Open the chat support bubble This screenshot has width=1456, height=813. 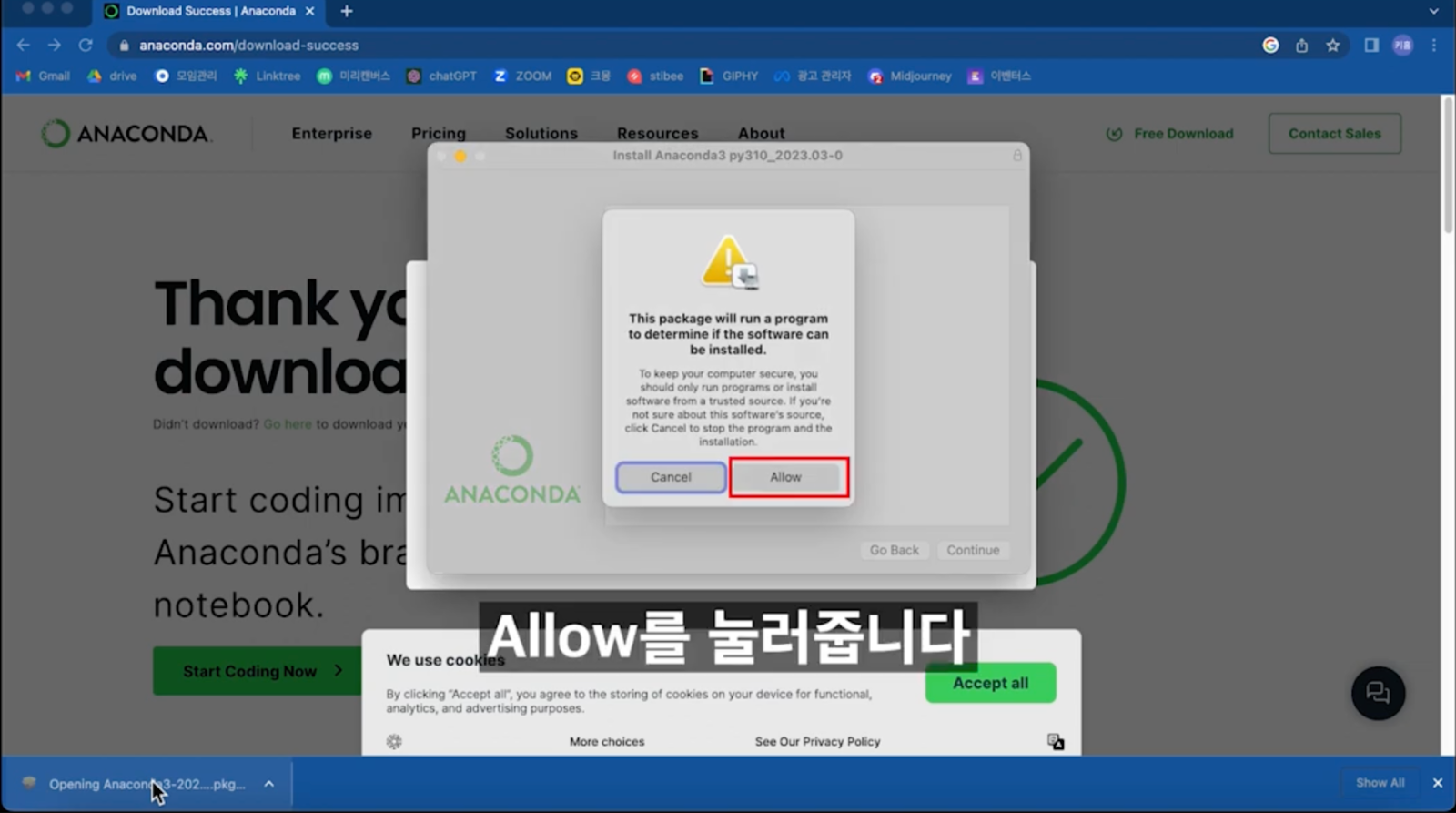[1378, 693]
